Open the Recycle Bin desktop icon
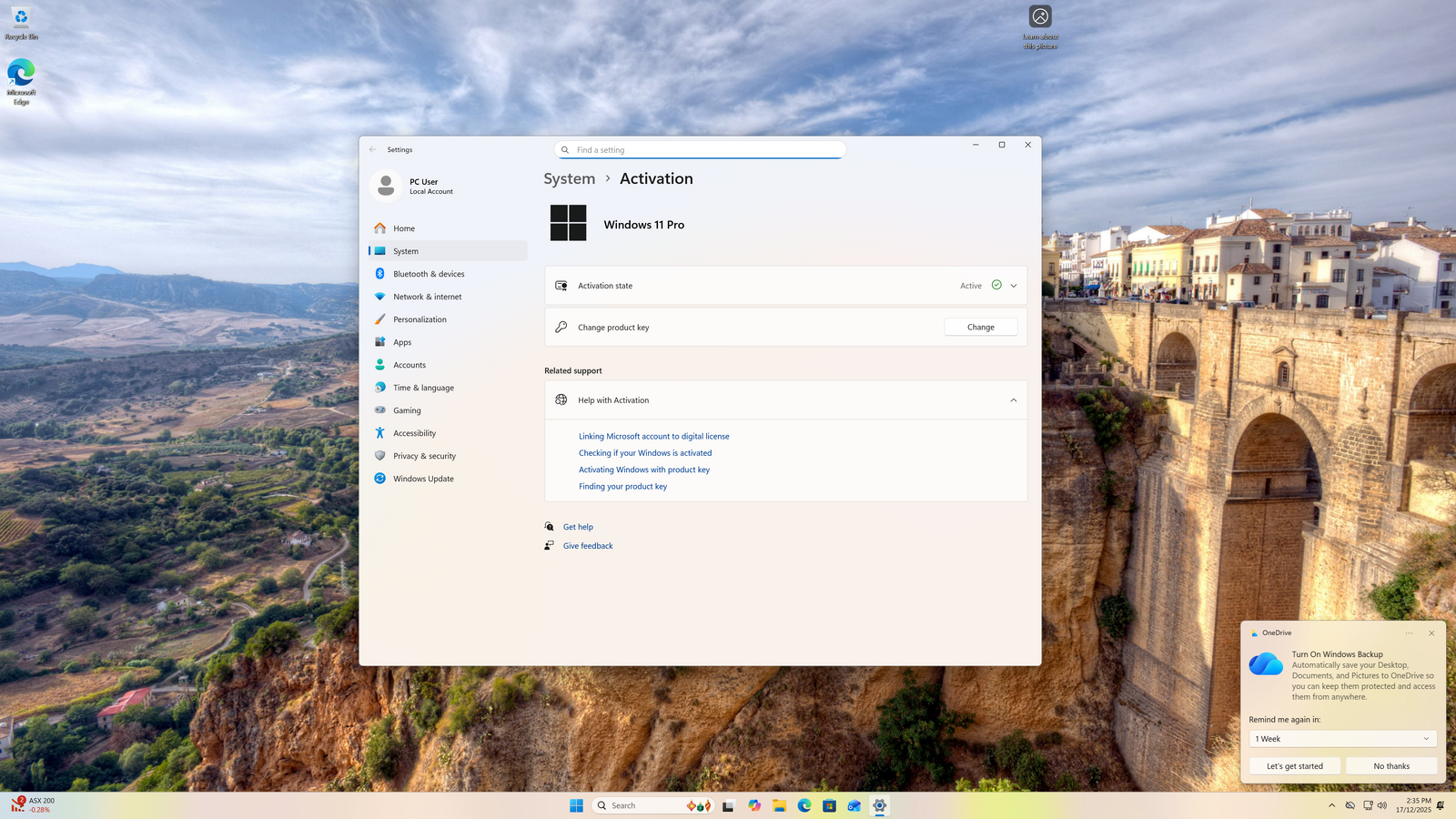1456x819 pixels. (21, 20)
